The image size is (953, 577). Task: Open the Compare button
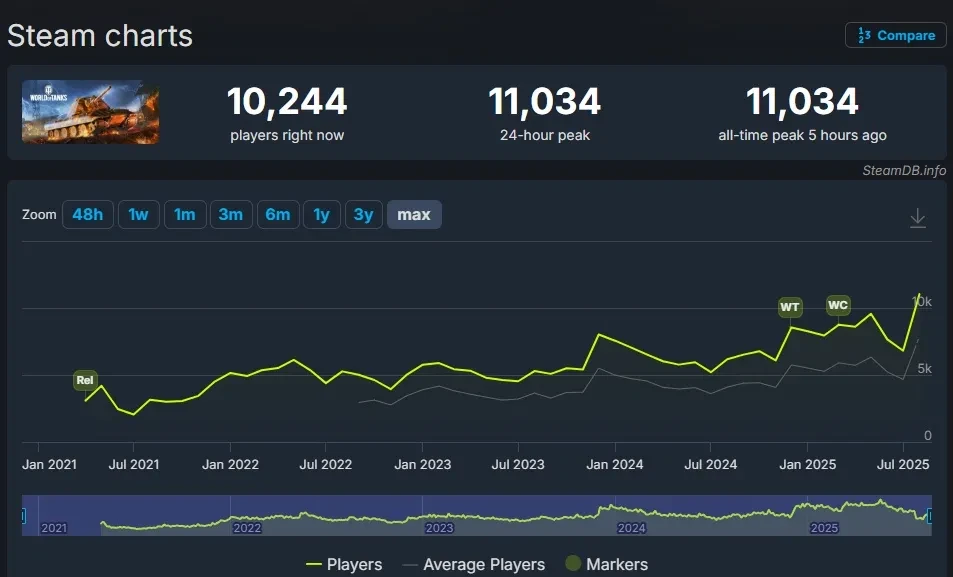point(896,35)
